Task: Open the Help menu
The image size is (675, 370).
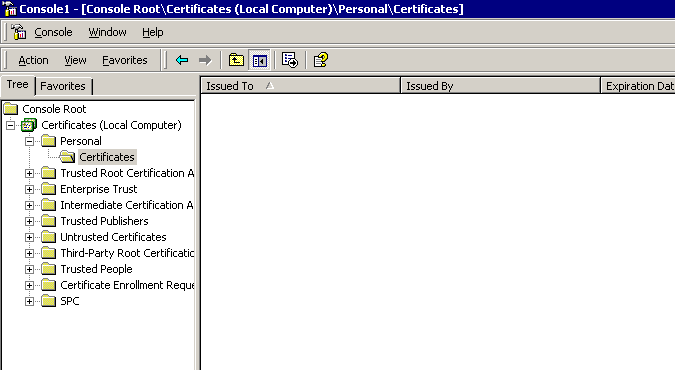Action: tap(153, 32)
